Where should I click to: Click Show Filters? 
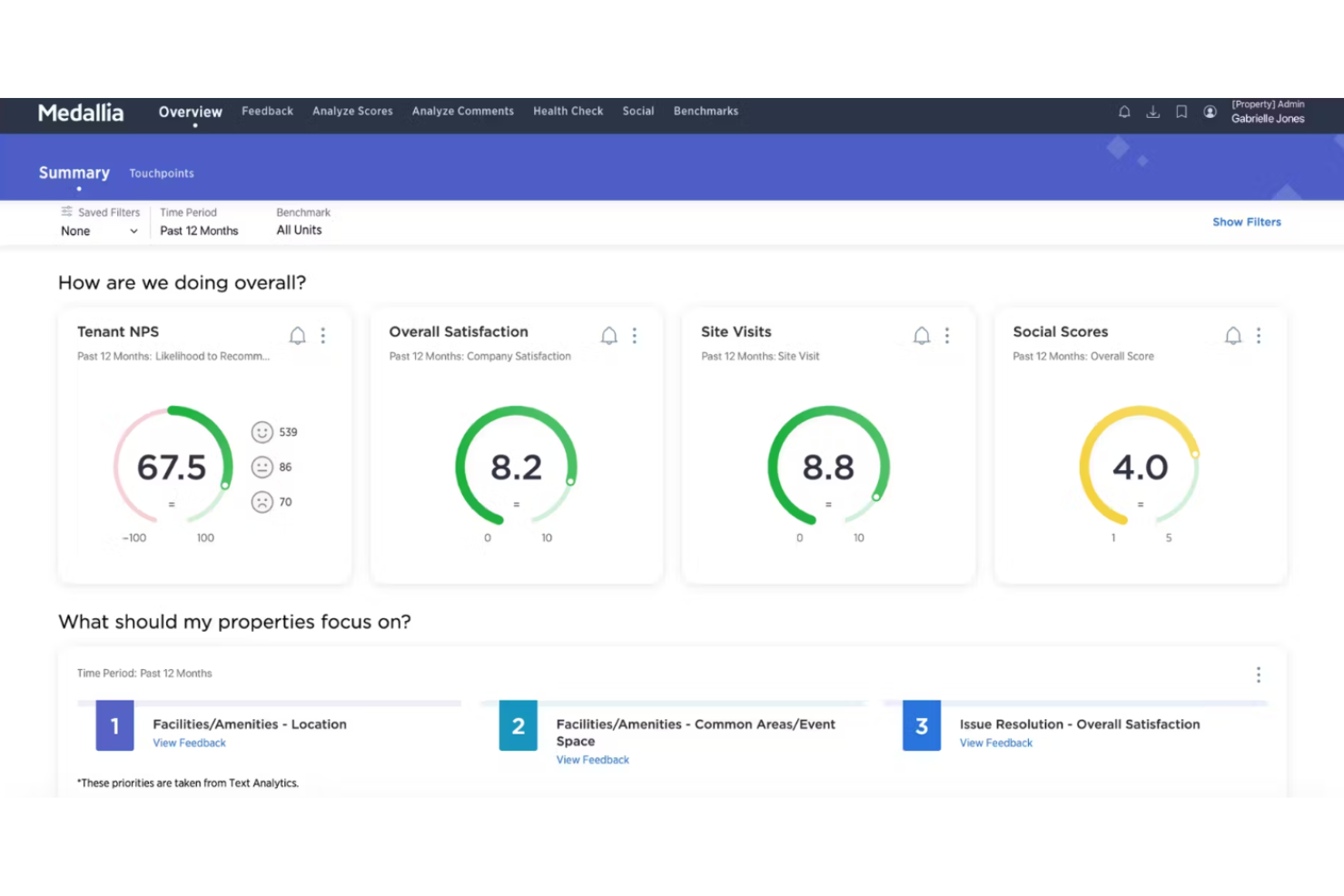pos(1246,222)
